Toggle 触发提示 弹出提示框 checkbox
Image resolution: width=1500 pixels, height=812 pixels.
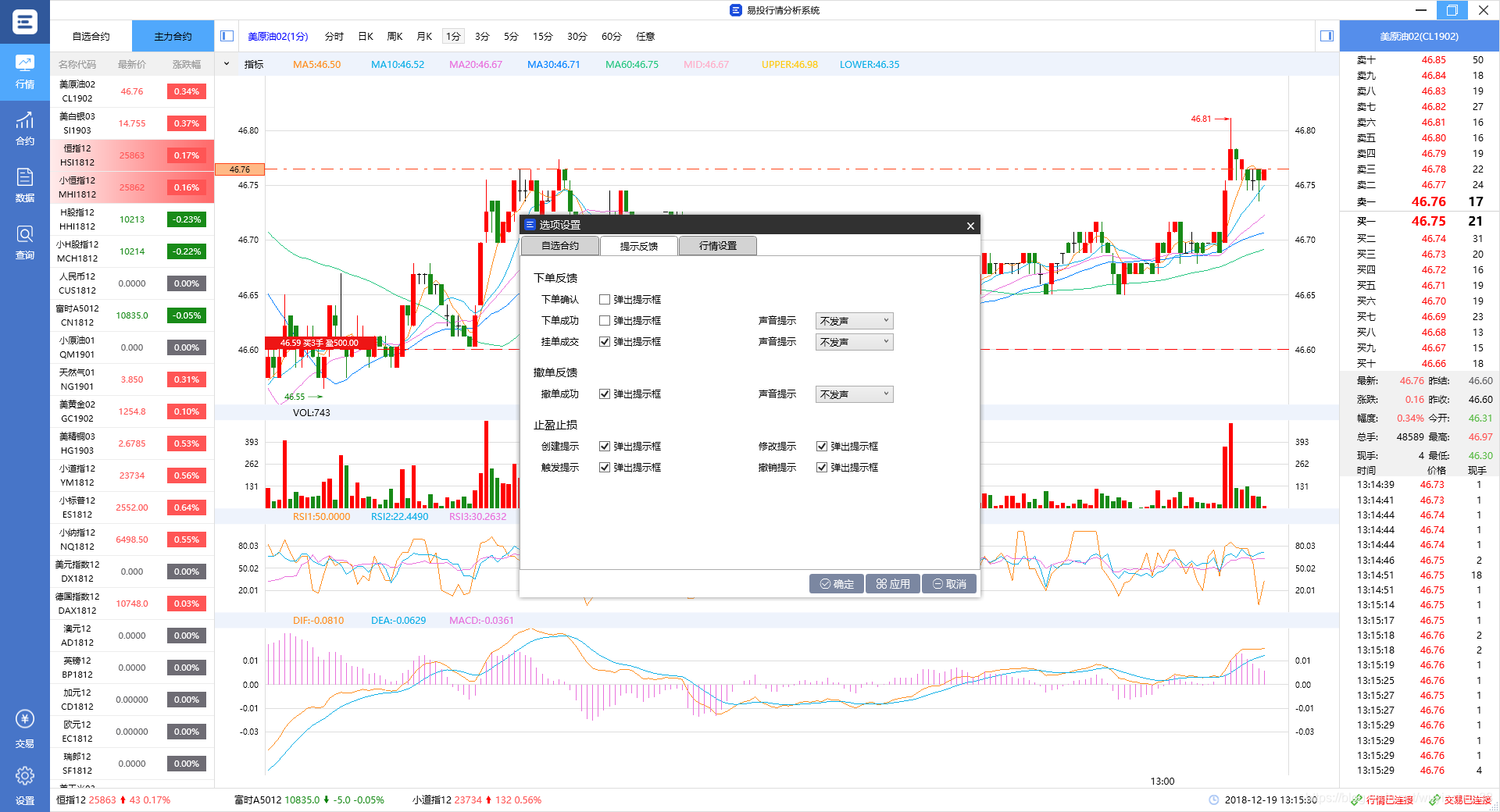tap(605, 468)
